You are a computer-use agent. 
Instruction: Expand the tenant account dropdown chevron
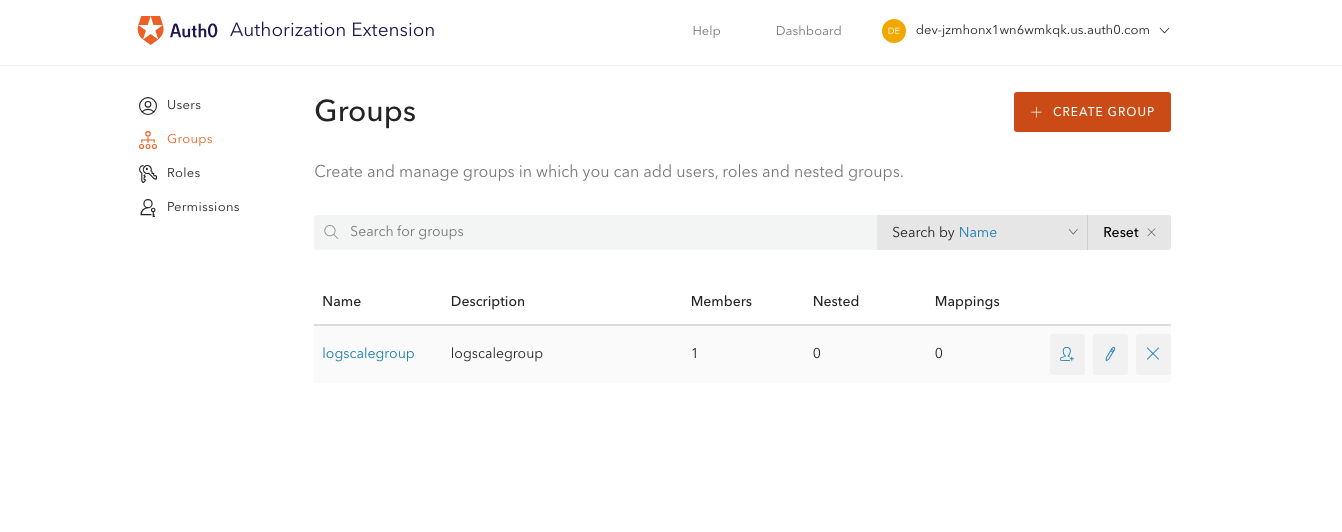(1164, 31)
